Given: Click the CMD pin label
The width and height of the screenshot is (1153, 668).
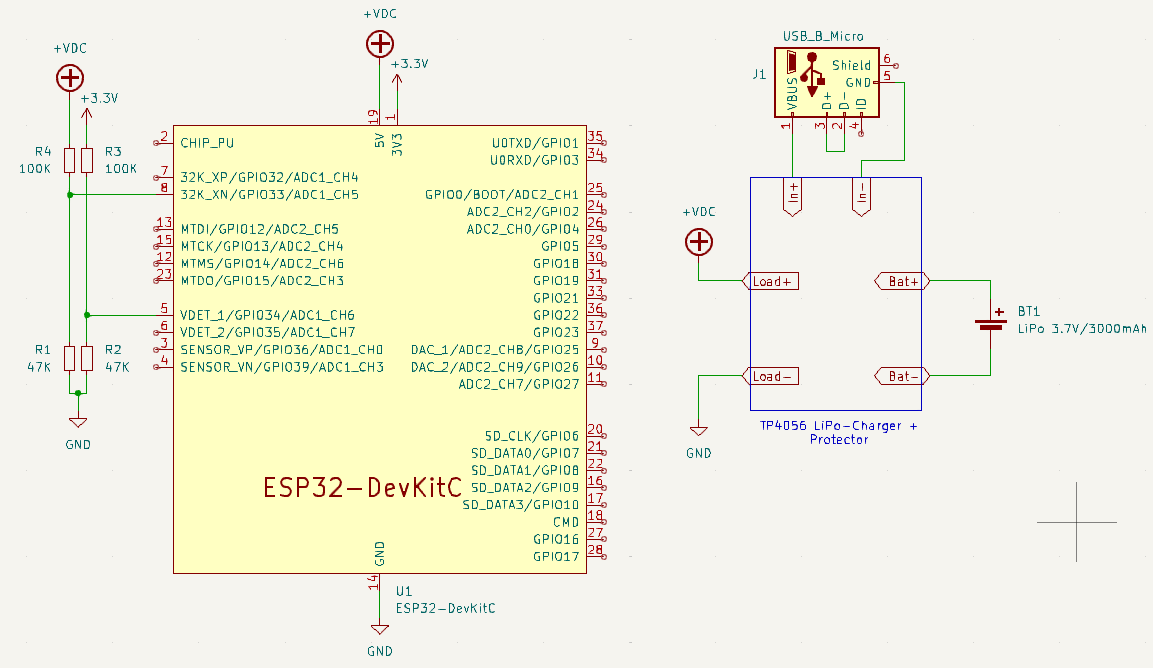Looking at the screenshot, I should point(566,522).
